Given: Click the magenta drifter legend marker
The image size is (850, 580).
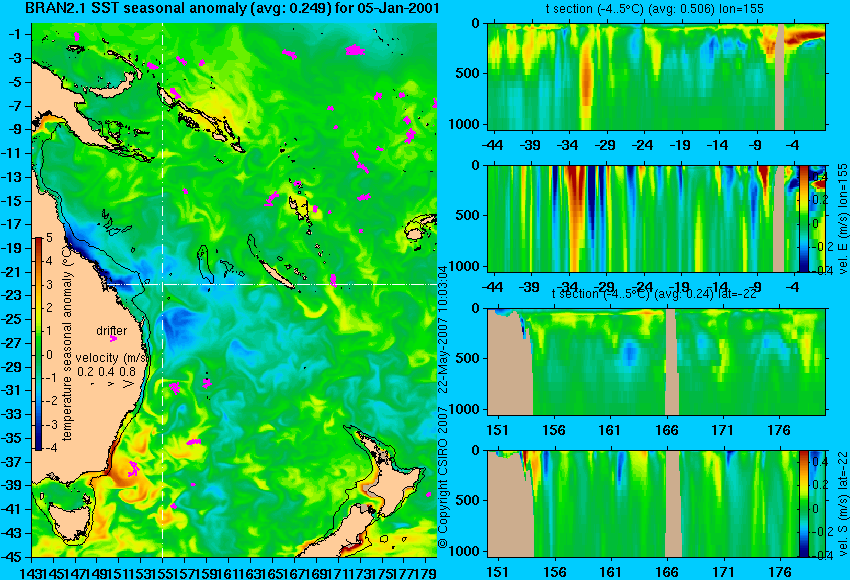Looking at the screenshot, I should [x=113, y=339].
